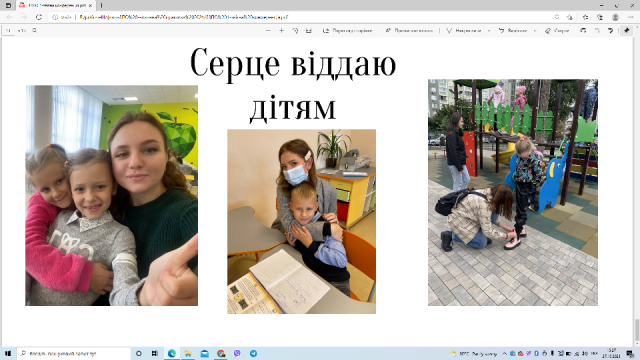Screen dimensions: 640x360
Task: Toggle fit-to-page view icon
Action: 309,31
